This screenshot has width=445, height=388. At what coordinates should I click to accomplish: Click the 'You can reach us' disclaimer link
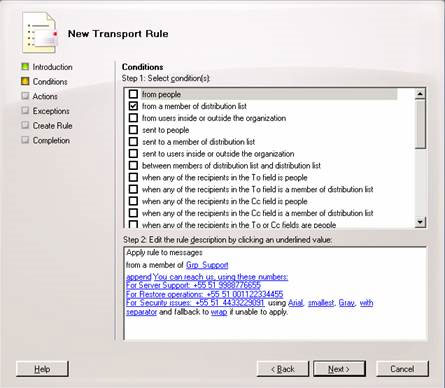point(220,277)
